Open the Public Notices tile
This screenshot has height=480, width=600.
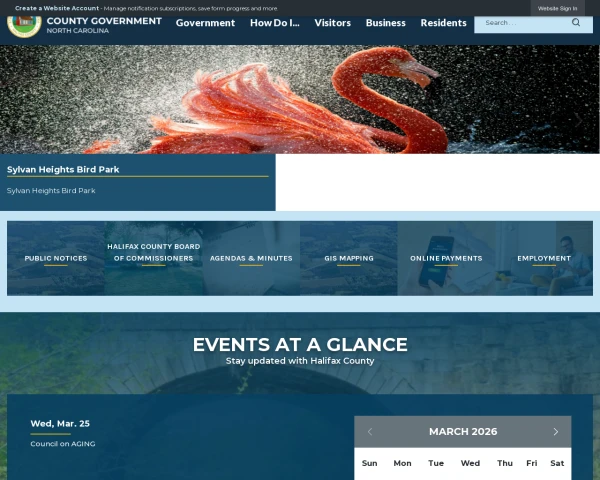tap(56, 258)
